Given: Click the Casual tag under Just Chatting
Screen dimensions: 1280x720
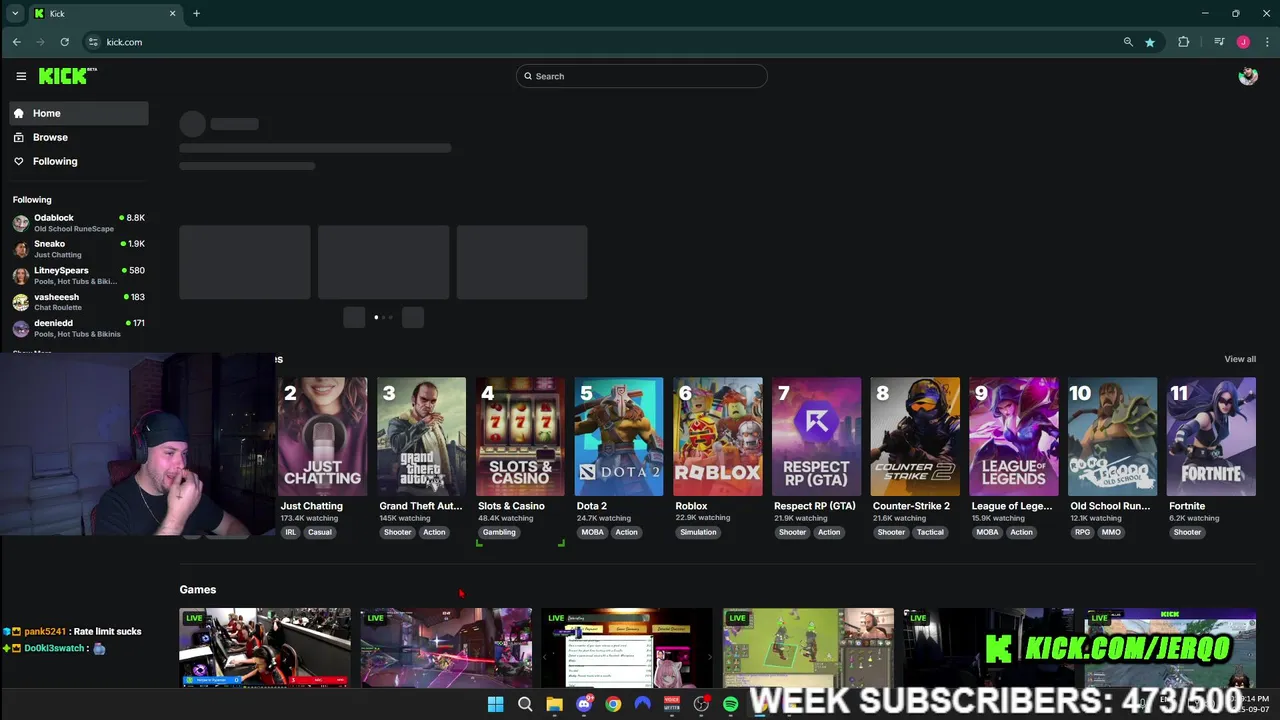Looking at the screenshot, I should [320, 532].
